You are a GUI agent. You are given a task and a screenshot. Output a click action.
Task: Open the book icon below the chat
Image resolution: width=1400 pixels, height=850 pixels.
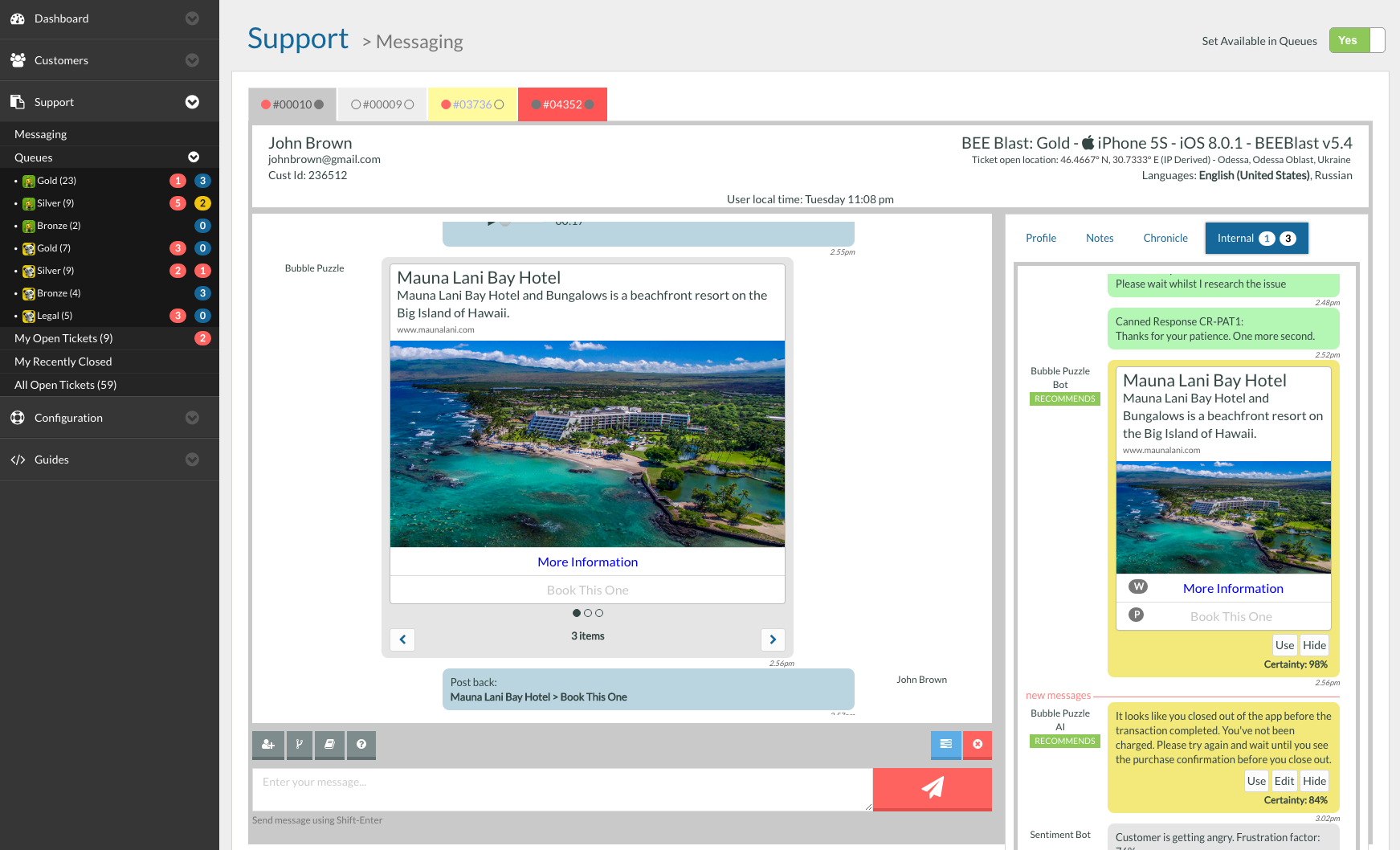pos(329,745)
